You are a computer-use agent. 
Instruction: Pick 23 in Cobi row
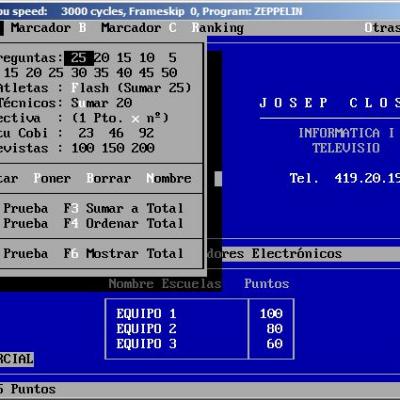[x=86, y=133]
